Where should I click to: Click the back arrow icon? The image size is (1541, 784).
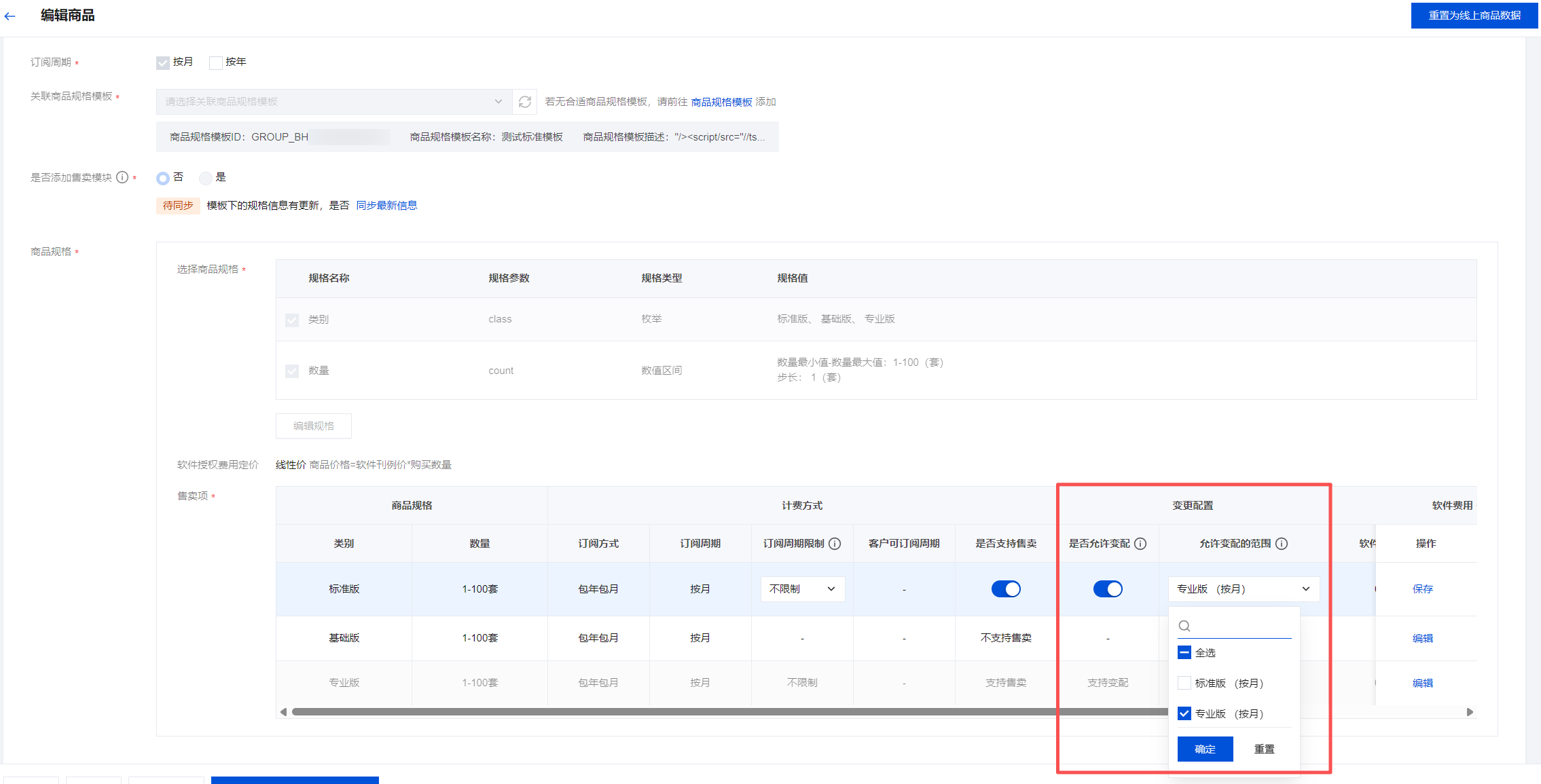pos(10,16)
